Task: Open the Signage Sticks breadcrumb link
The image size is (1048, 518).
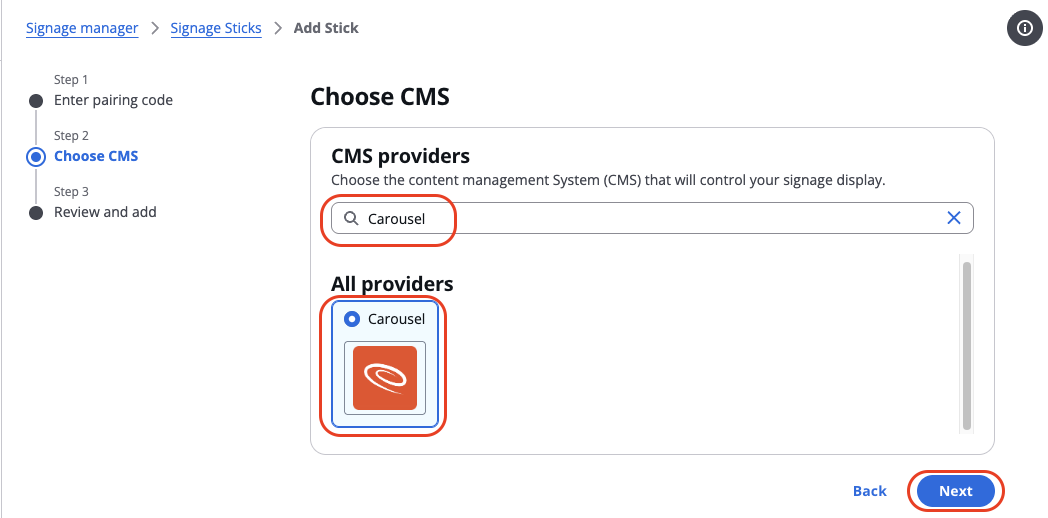Action: pos(216,28)
